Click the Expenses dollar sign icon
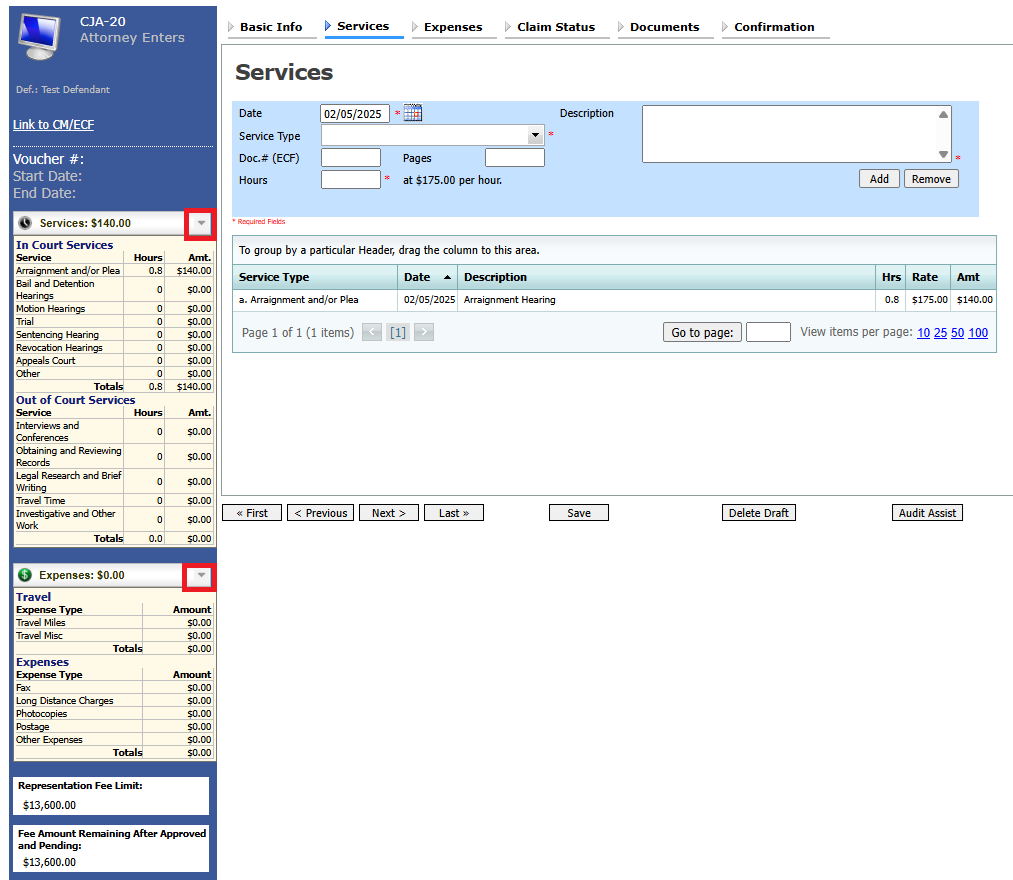 click(x=25, y=575)
